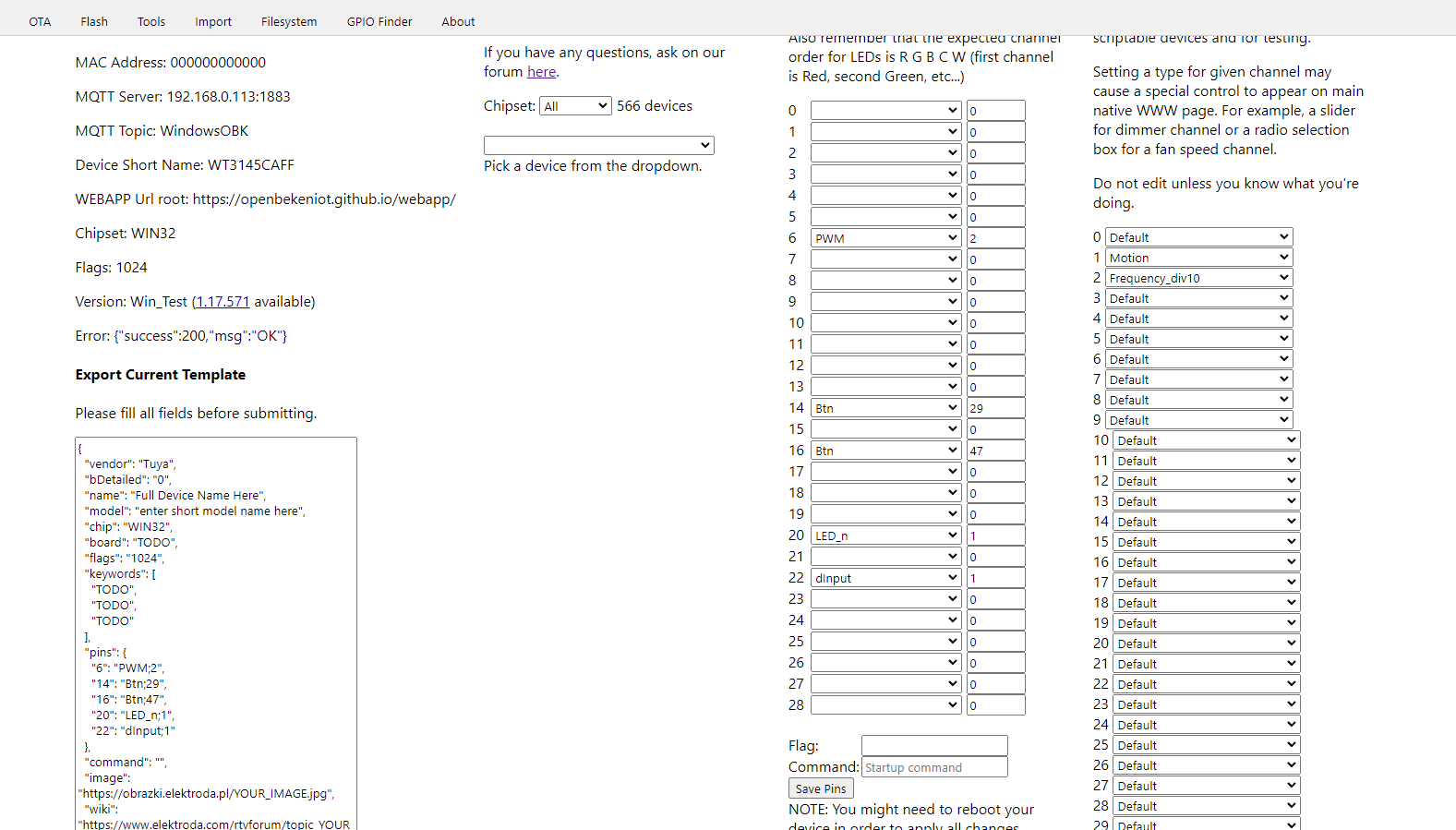Open channel 28 type dropdown
This screenshot has height=830, width=1456.
(x=1207, y=806)
